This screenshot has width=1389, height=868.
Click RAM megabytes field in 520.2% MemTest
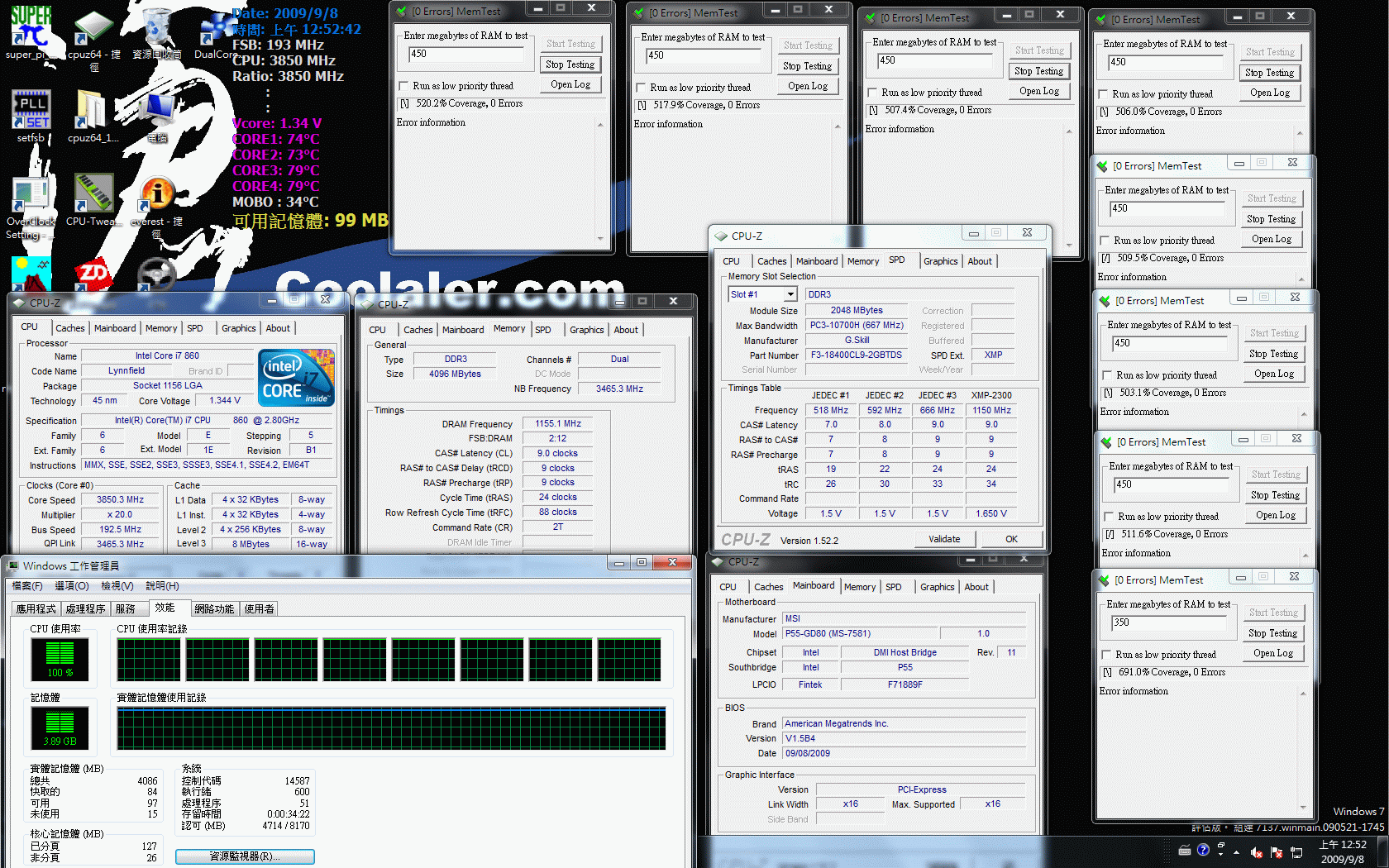click(x=466, y=55)
